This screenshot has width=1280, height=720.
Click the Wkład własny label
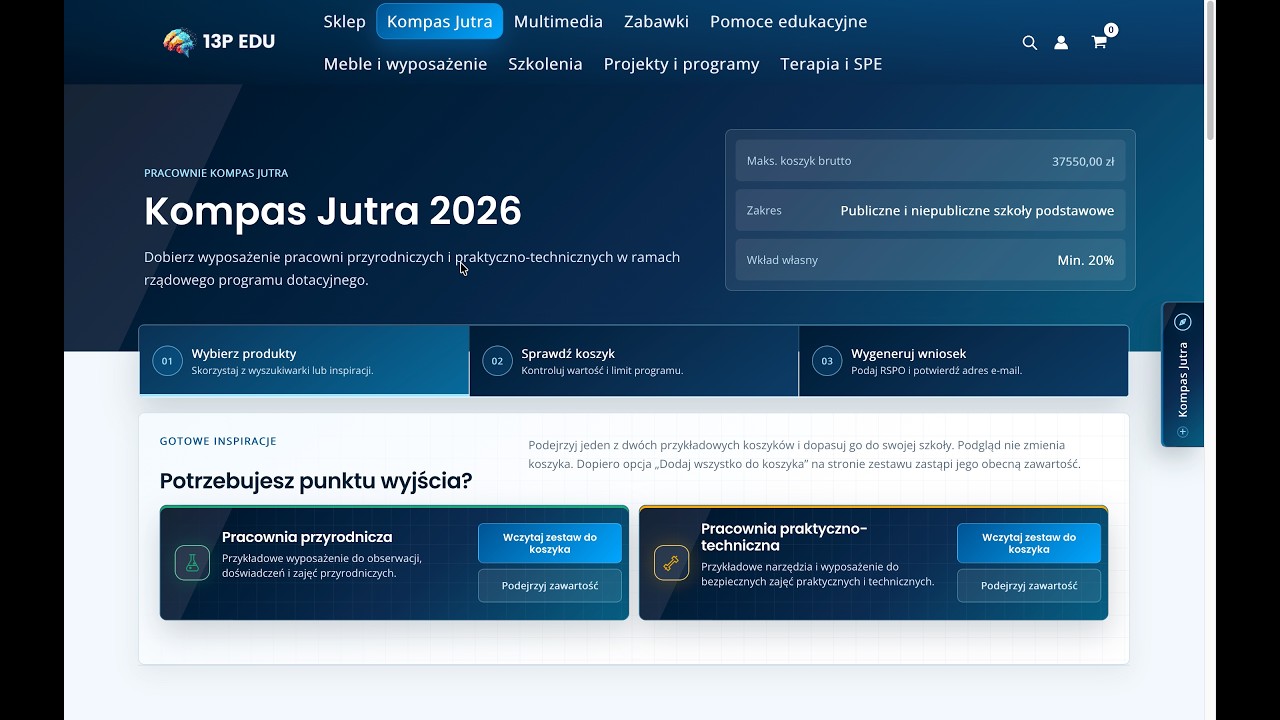pyautogui.click(x=782, y=260)
